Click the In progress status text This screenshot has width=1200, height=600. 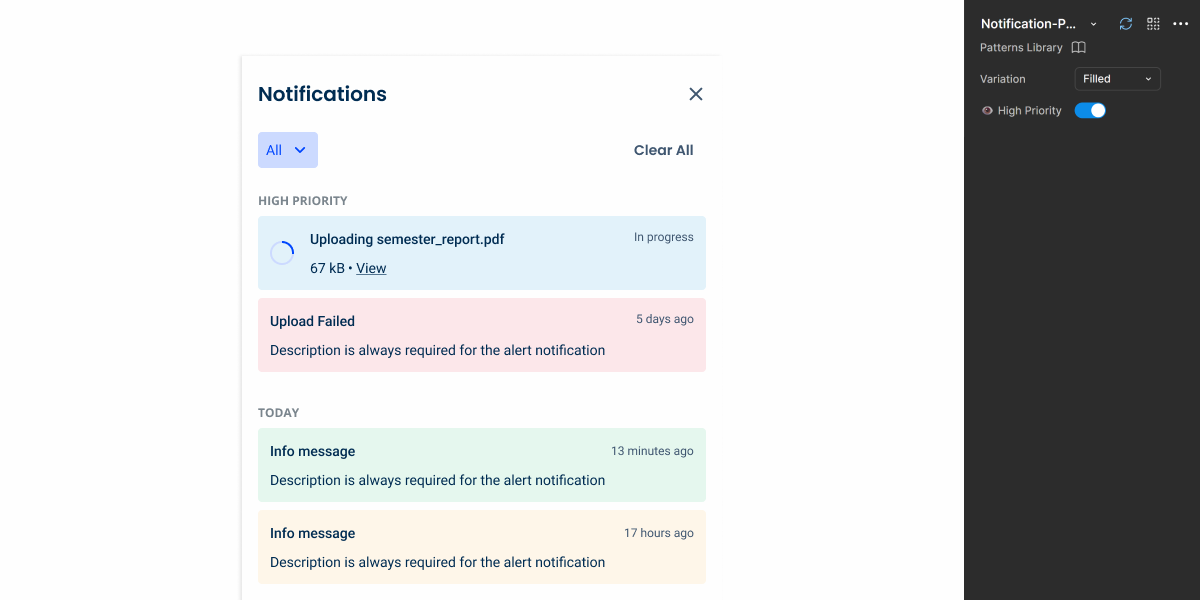[x=663, y=238]
